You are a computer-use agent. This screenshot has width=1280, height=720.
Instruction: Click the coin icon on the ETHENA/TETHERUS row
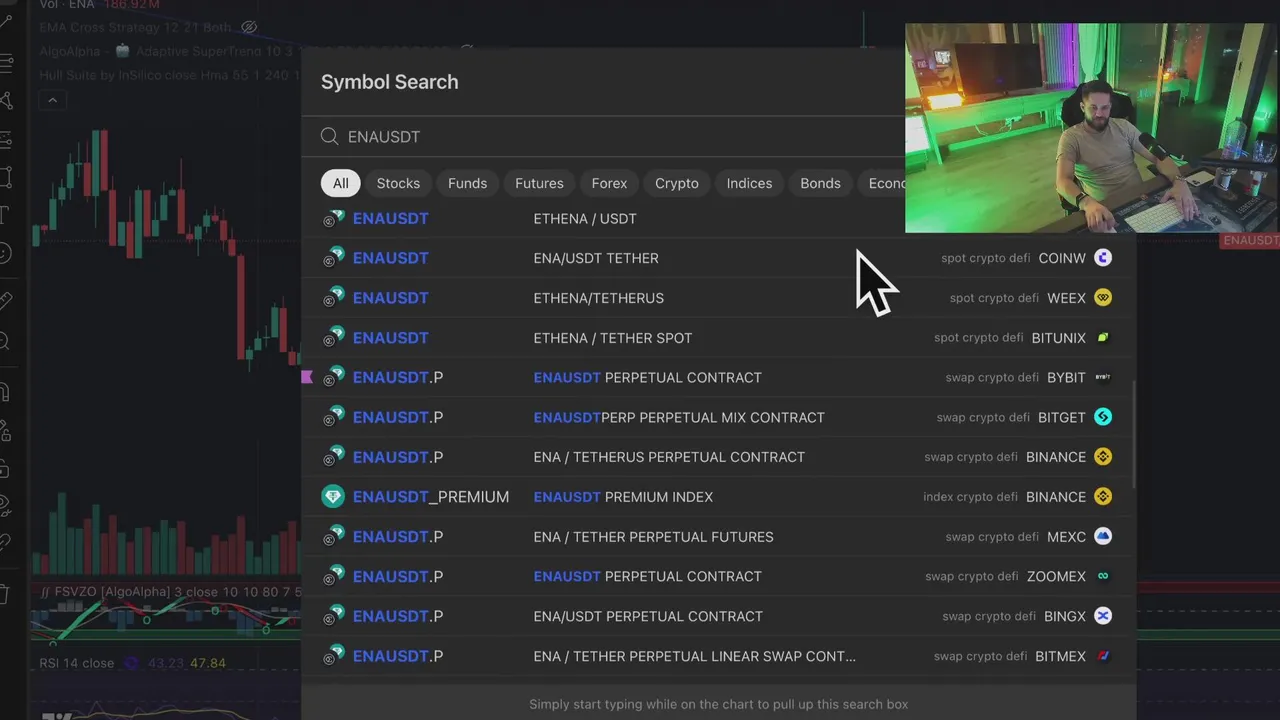coord(333,298)
